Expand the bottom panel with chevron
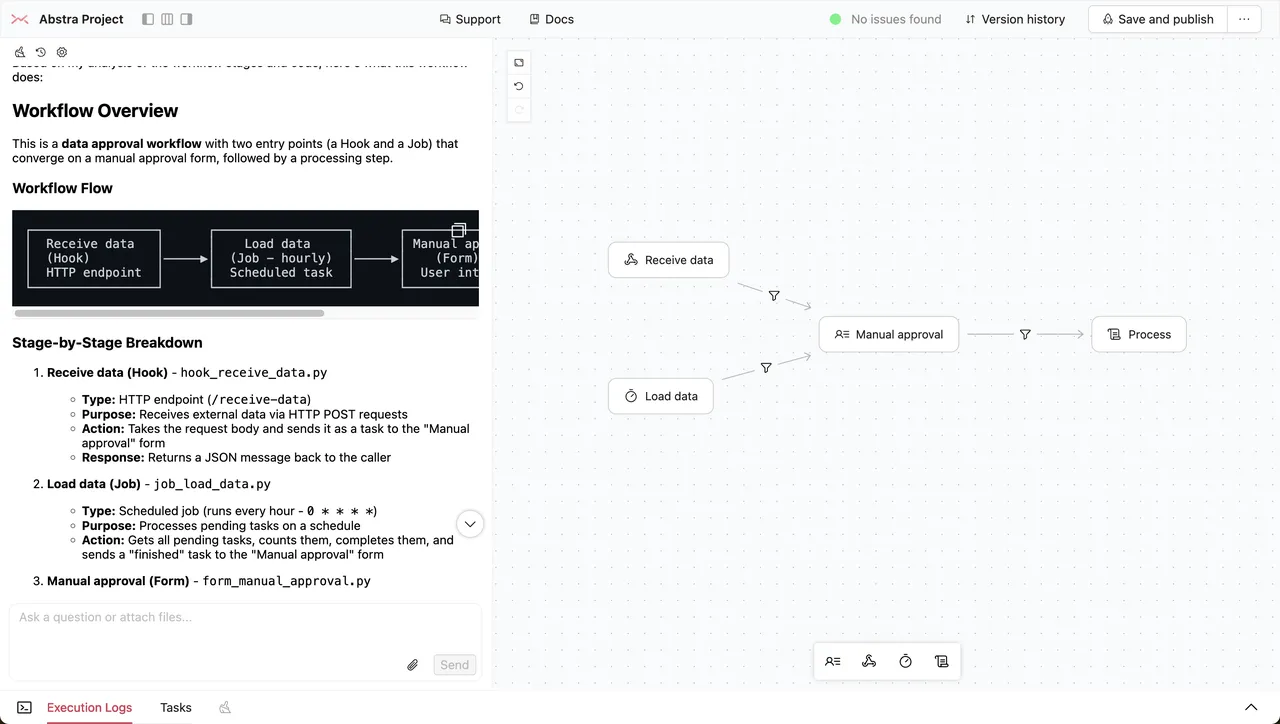The width and height of the screenshot is (1280, 724). click(x=1250, y=707)
